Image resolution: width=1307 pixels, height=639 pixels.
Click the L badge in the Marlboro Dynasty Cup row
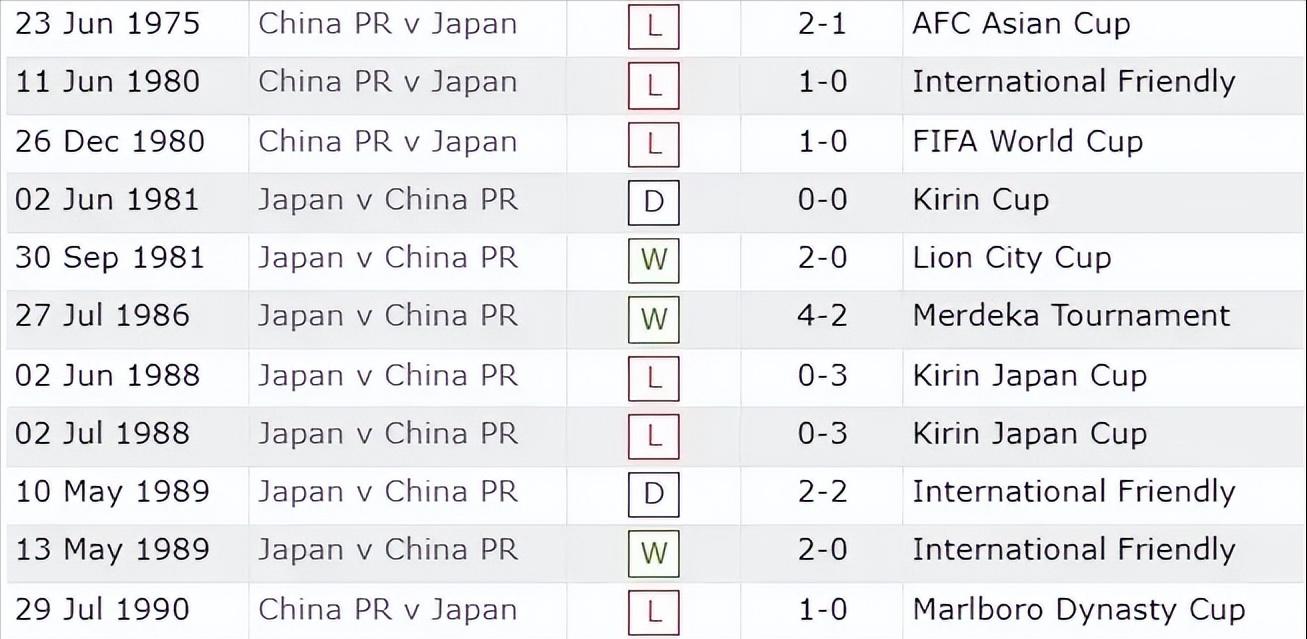(654, 611)
